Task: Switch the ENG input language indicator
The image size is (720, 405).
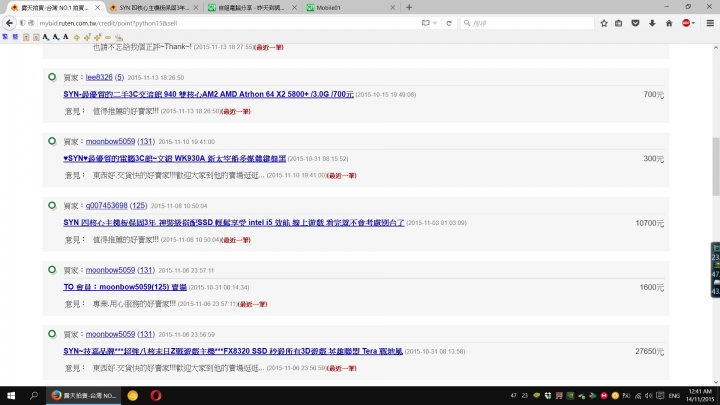Action: coord(674,395)
